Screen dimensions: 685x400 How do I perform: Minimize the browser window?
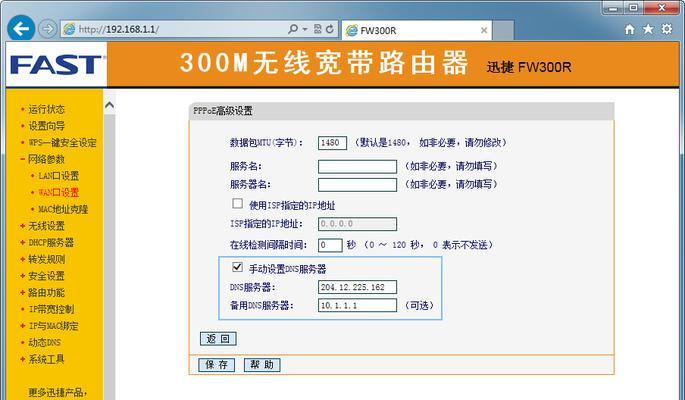pyautogui.click(x=613, y=8)
